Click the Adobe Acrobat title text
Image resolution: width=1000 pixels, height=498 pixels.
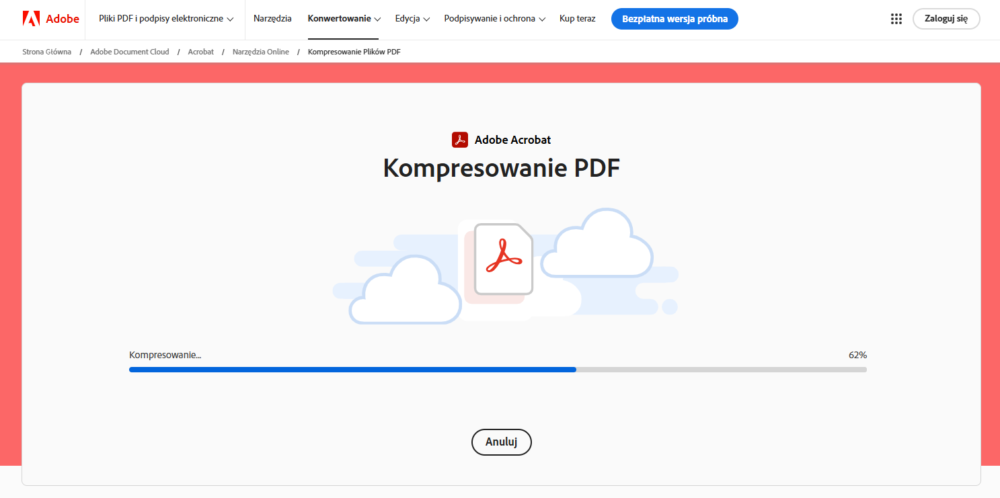point(513,140)
